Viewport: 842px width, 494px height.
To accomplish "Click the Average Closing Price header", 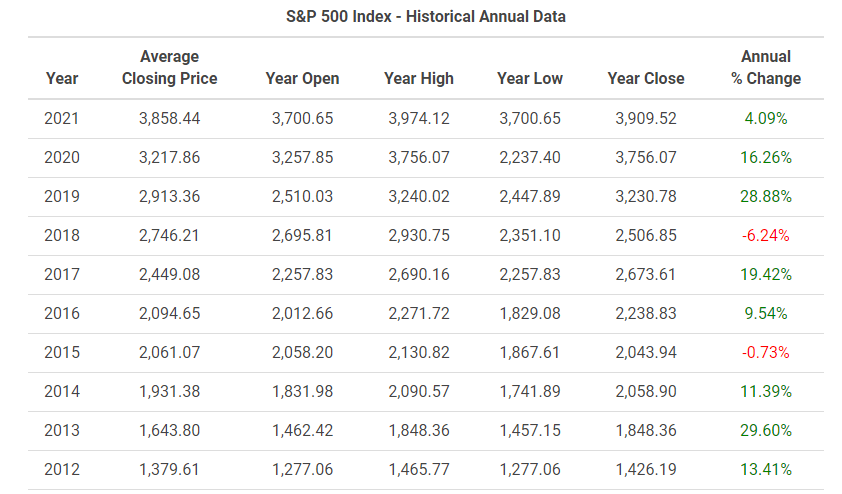I will (x=169, y=67).
